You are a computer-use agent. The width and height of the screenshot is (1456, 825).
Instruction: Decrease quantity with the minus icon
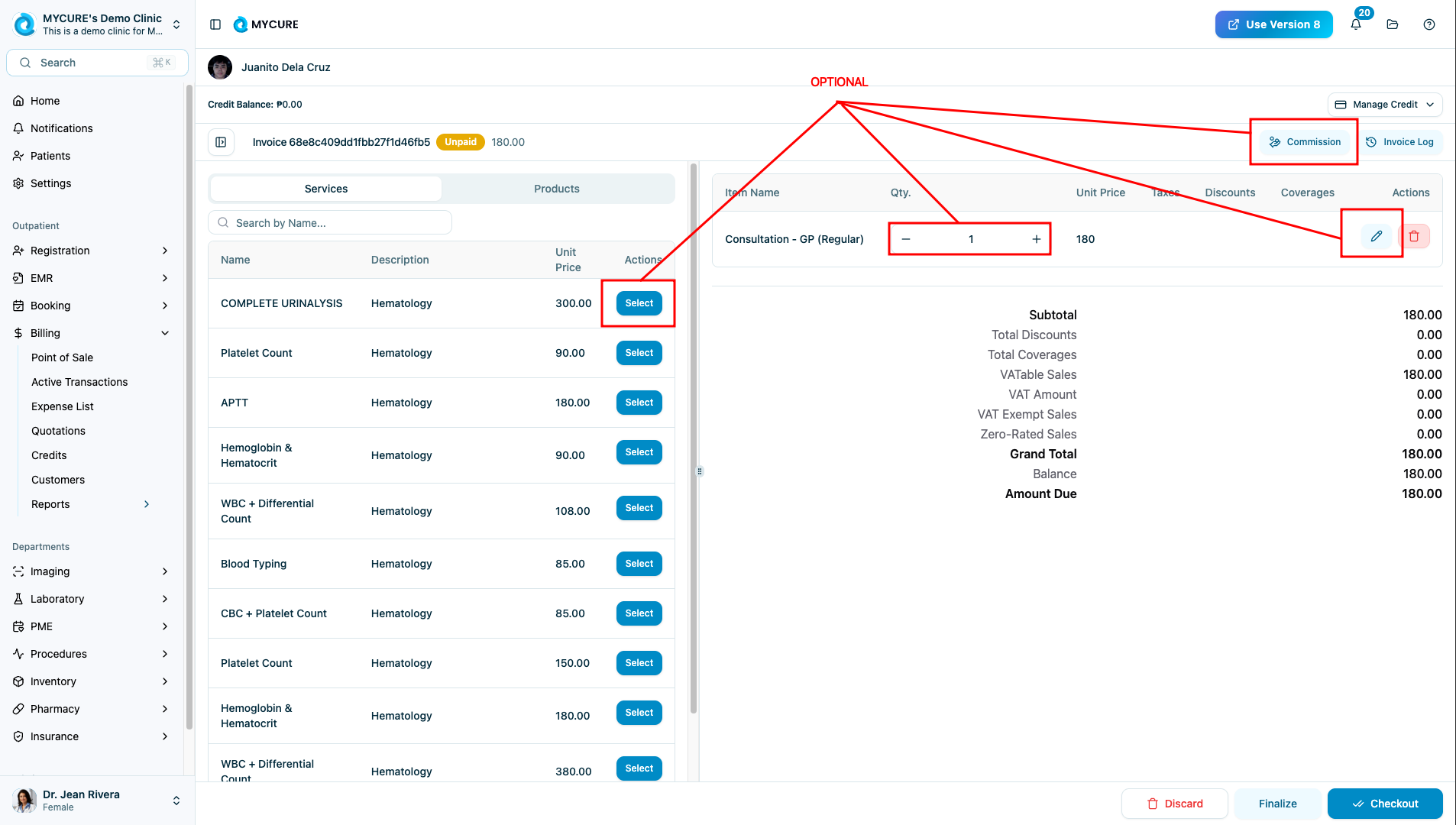[x=906, y=239]
